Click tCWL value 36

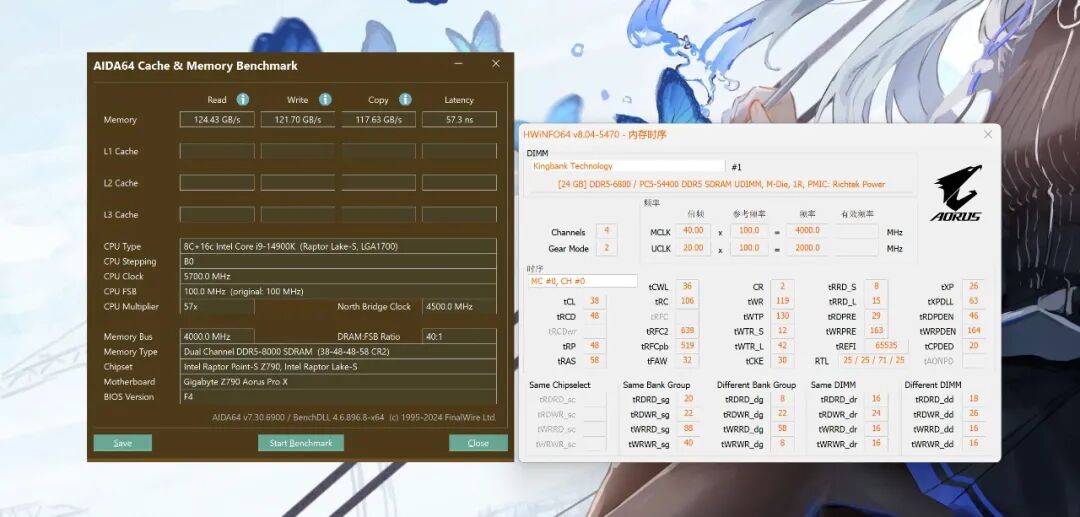[687, 286]
